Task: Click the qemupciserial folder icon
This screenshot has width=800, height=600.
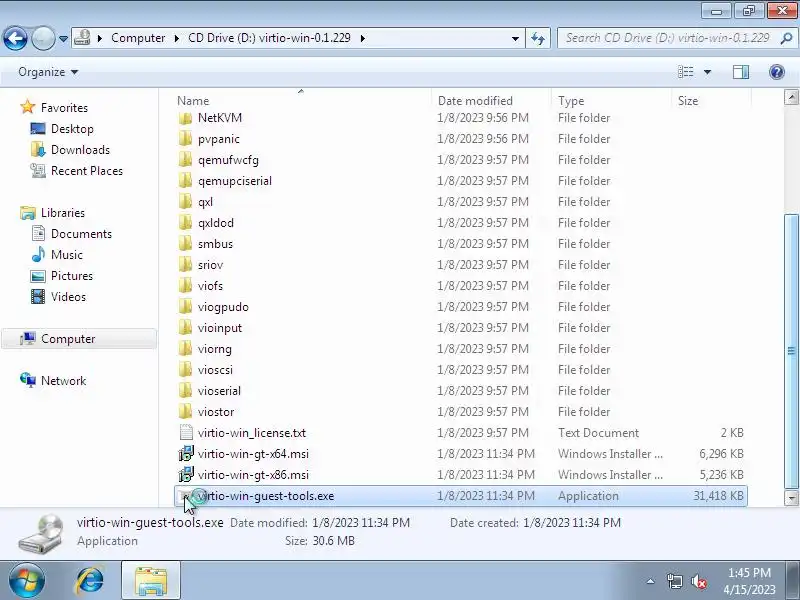Action: tap(186, 181)
